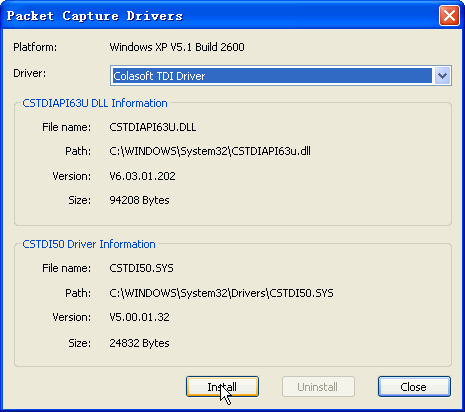Click the Windows XP V5.1 Build 2600 text
The image size is (465, 412).
[177, 47]
